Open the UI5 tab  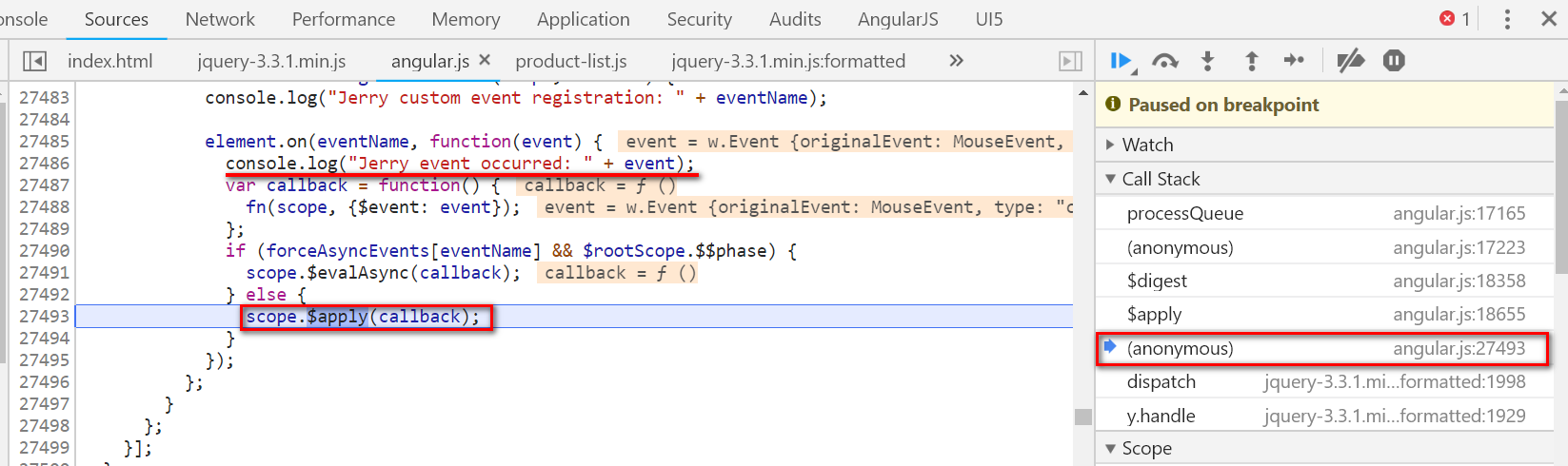click(989, 19)
